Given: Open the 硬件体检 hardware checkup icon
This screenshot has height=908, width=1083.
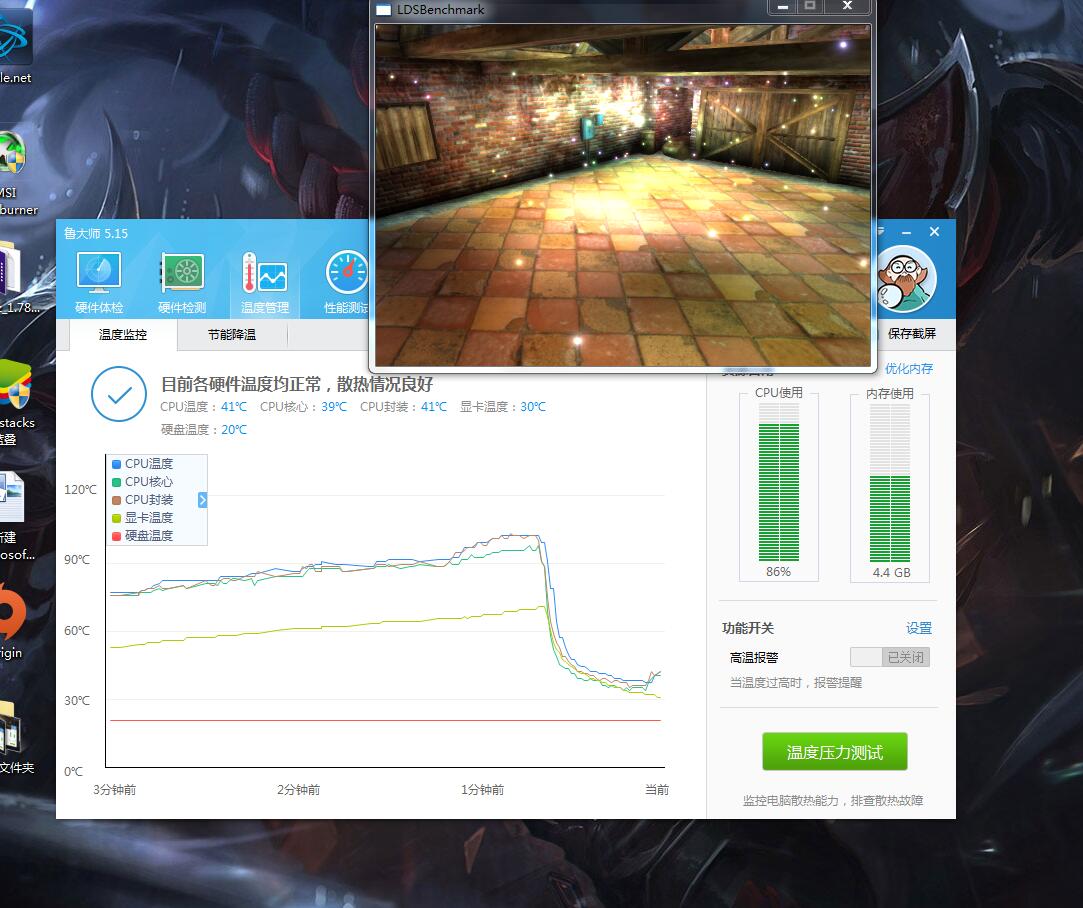Looking at the screenshot, I should pos(99,282).
